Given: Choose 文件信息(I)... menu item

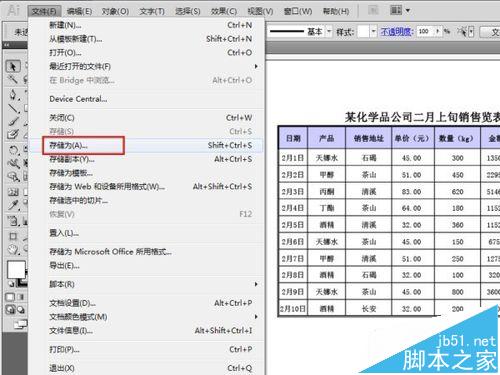Looking at the screenshot, I should [x=147, y=330].
